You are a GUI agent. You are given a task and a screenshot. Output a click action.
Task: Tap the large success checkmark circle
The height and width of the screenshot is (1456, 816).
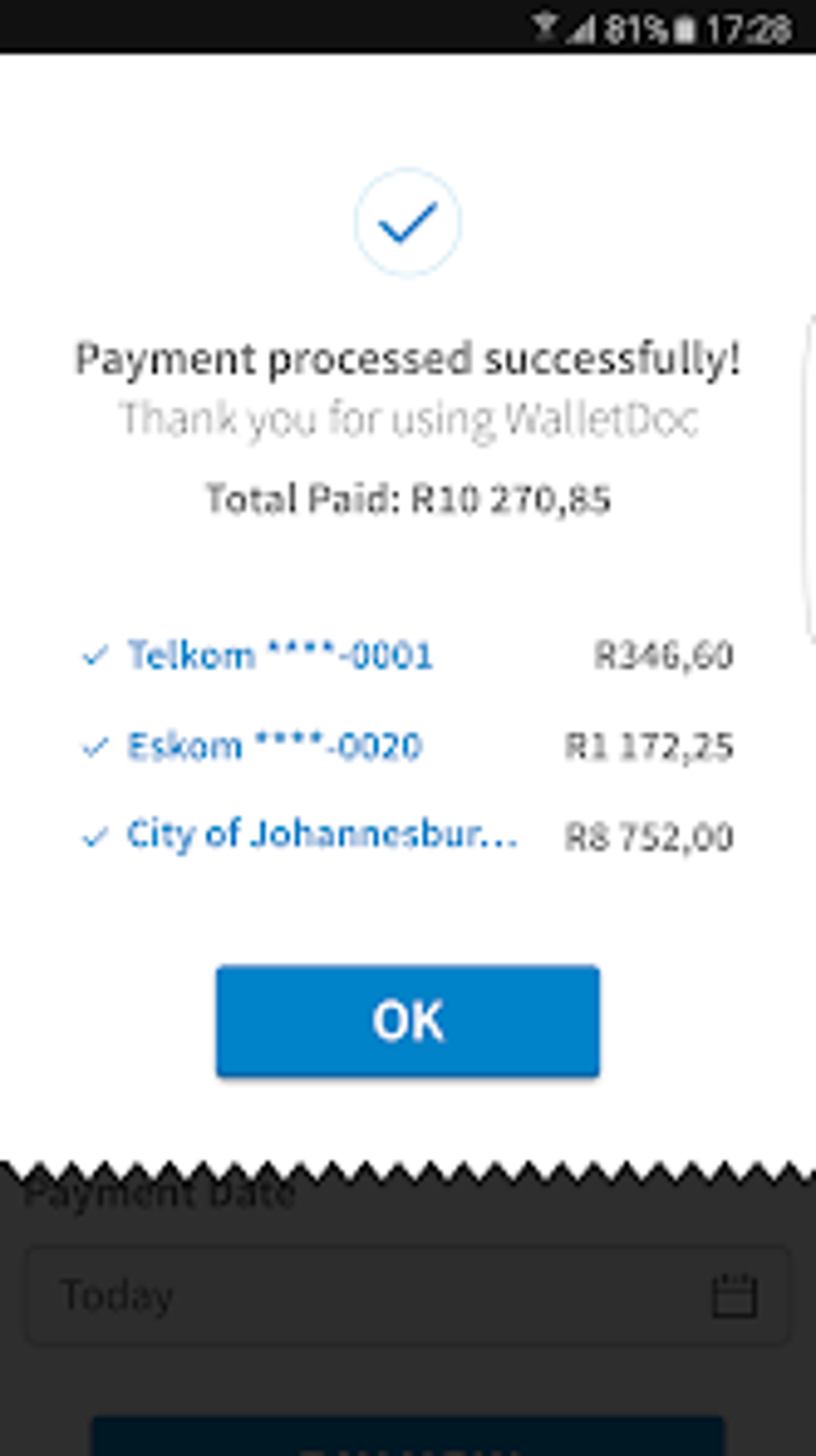pyautogui.click(x=408, y=223)
